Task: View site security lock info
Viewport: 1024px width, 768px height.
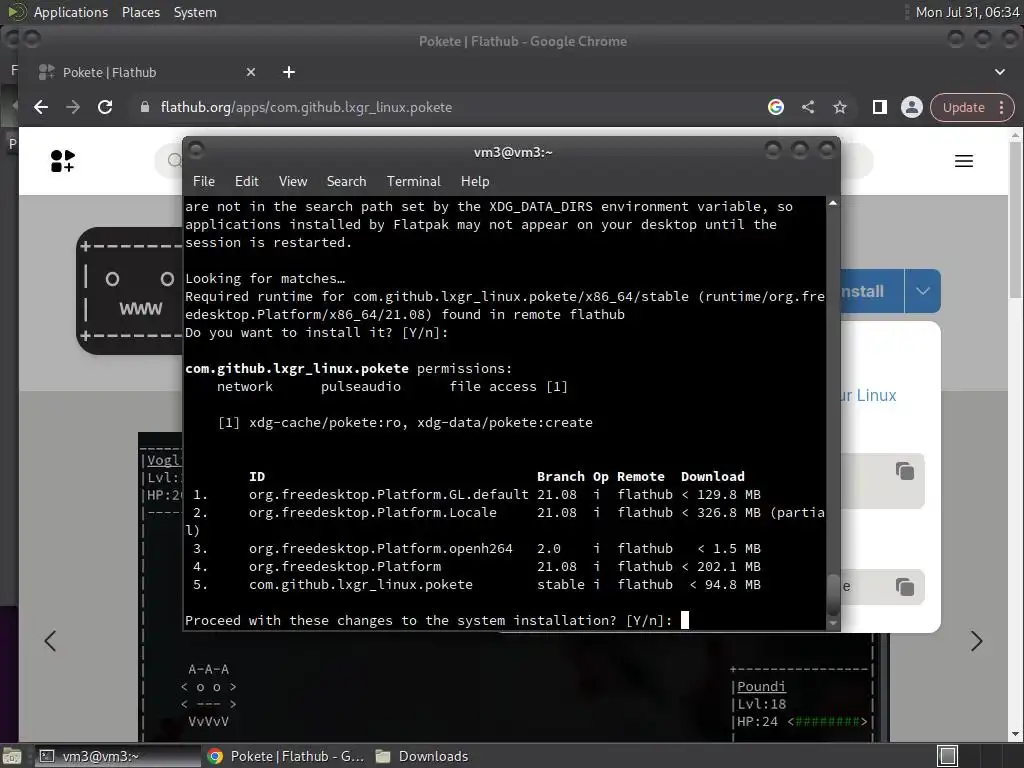Action: point(145,107)
